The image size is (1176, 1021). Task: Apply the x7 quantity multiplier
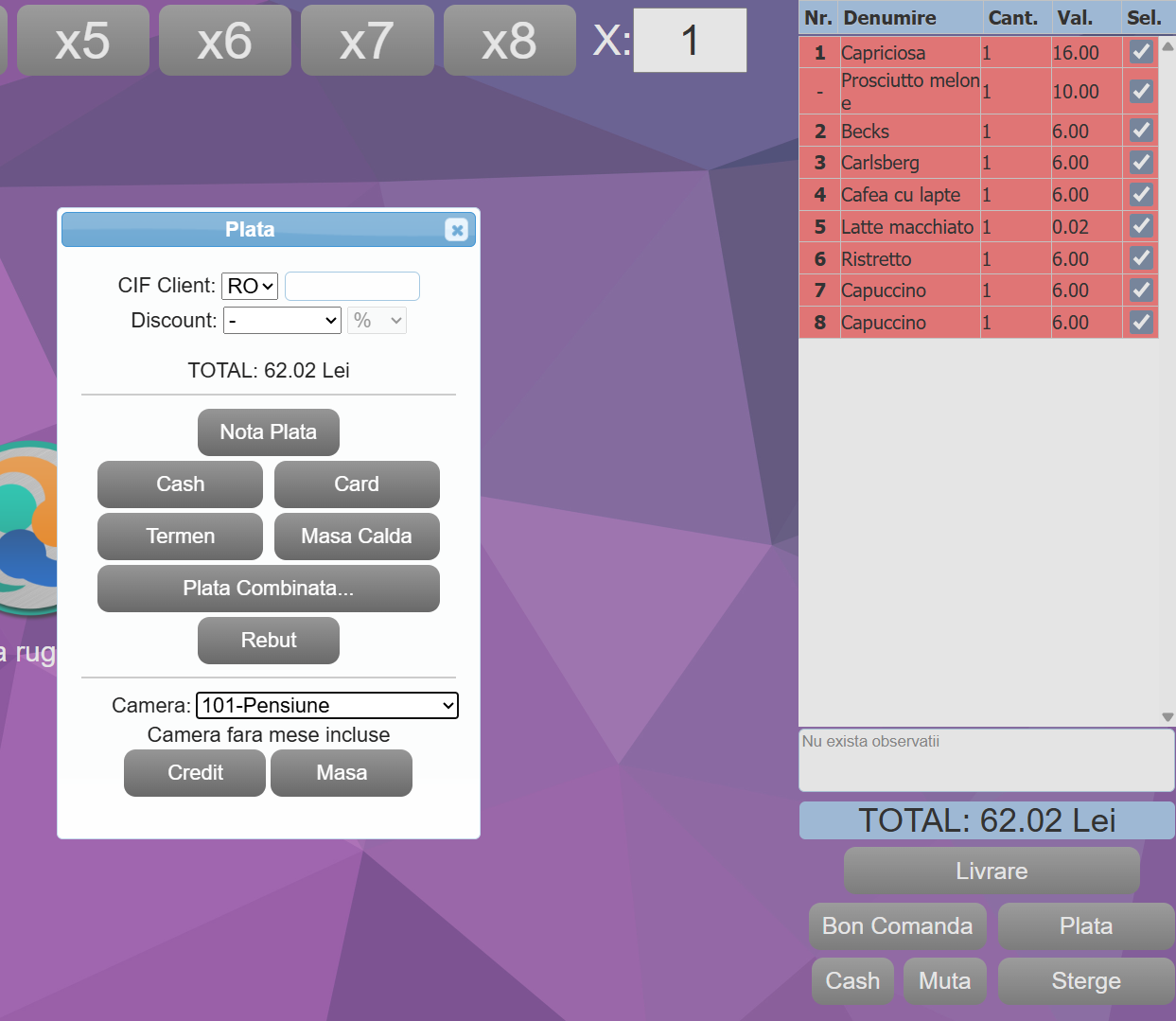point(367,40)
